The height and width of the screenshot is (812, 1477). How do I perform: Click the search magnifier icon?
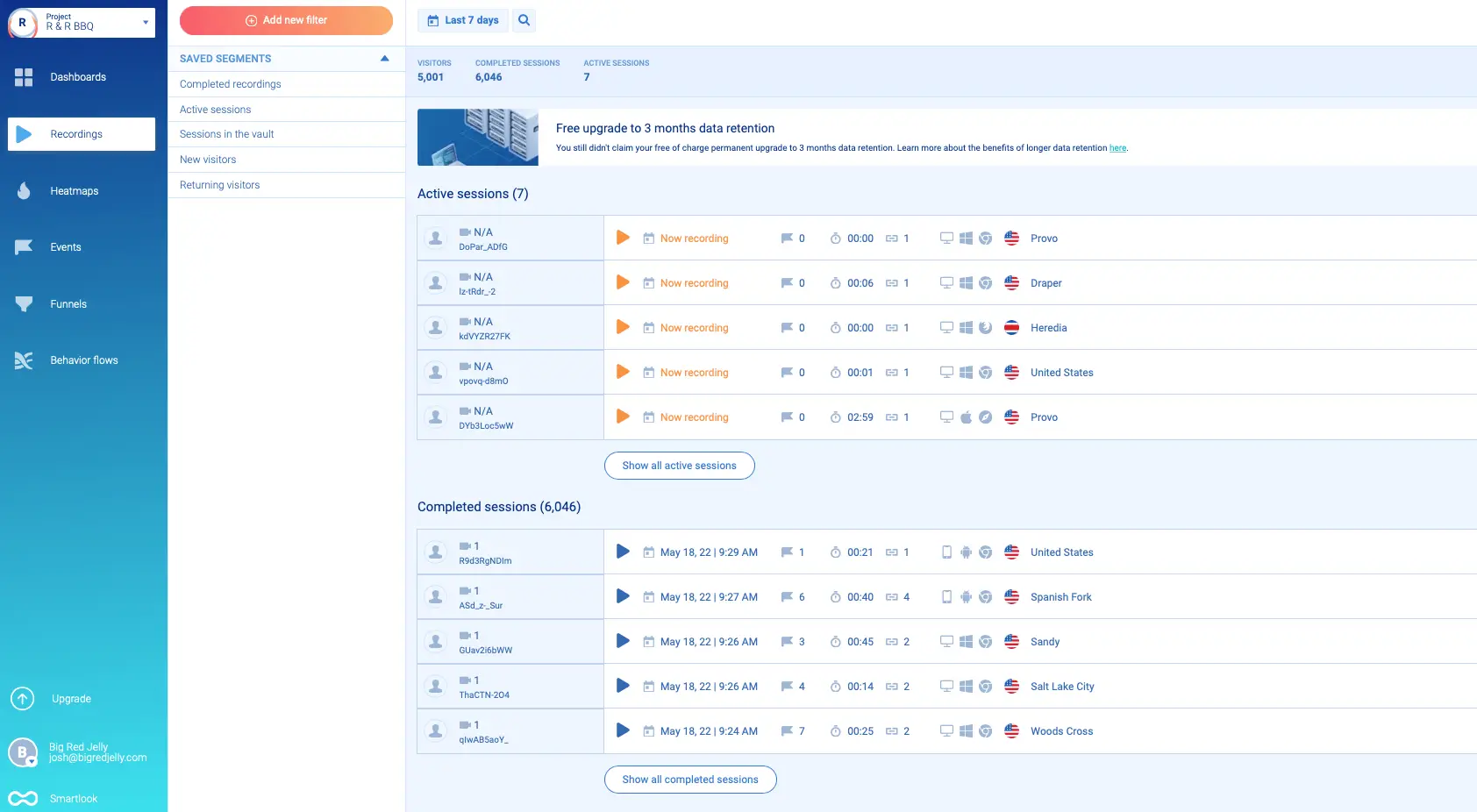point(524,20)
